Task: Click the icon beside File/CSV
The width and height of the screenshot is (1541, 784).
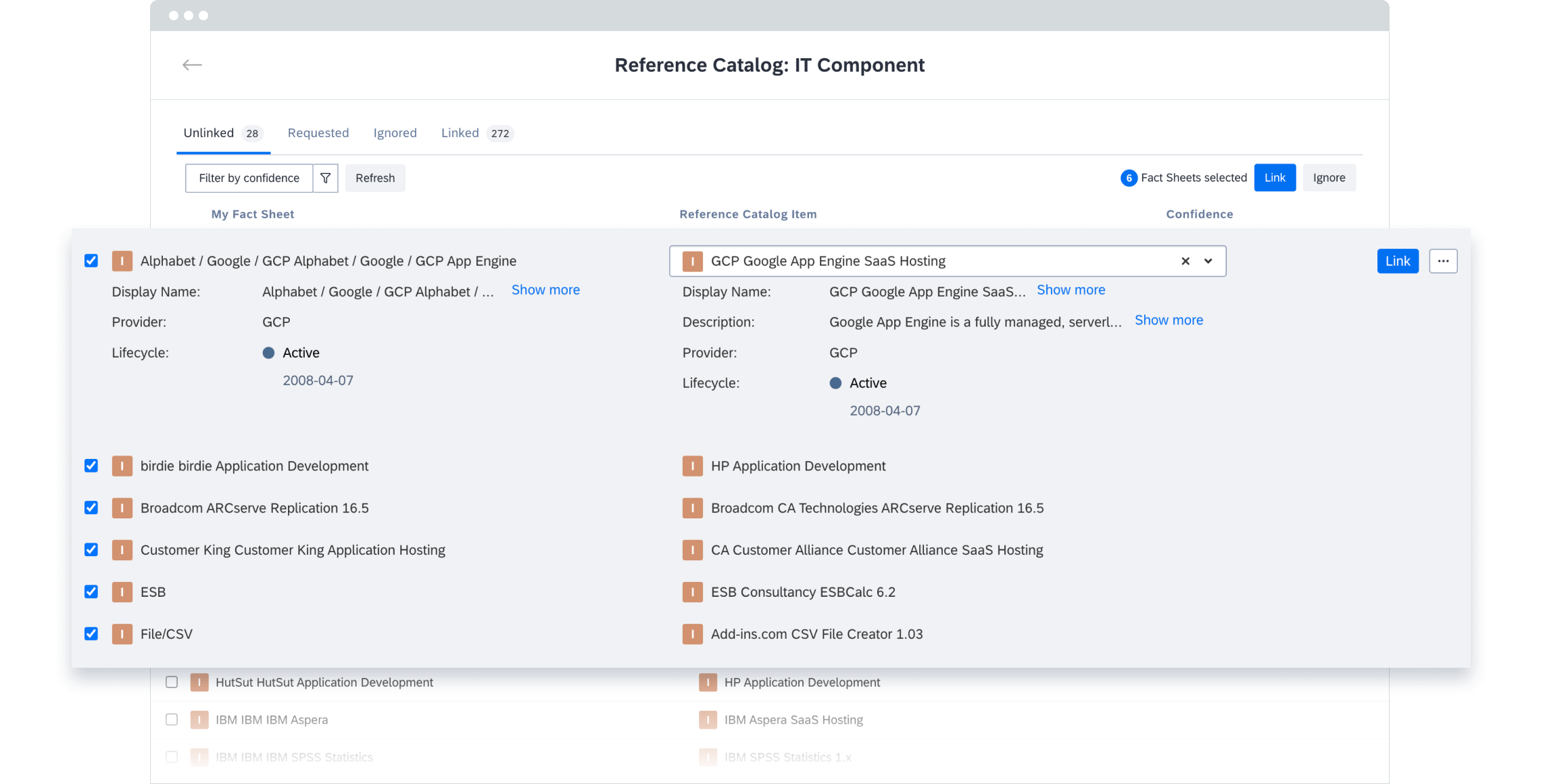Action: (x=122, y=633)
